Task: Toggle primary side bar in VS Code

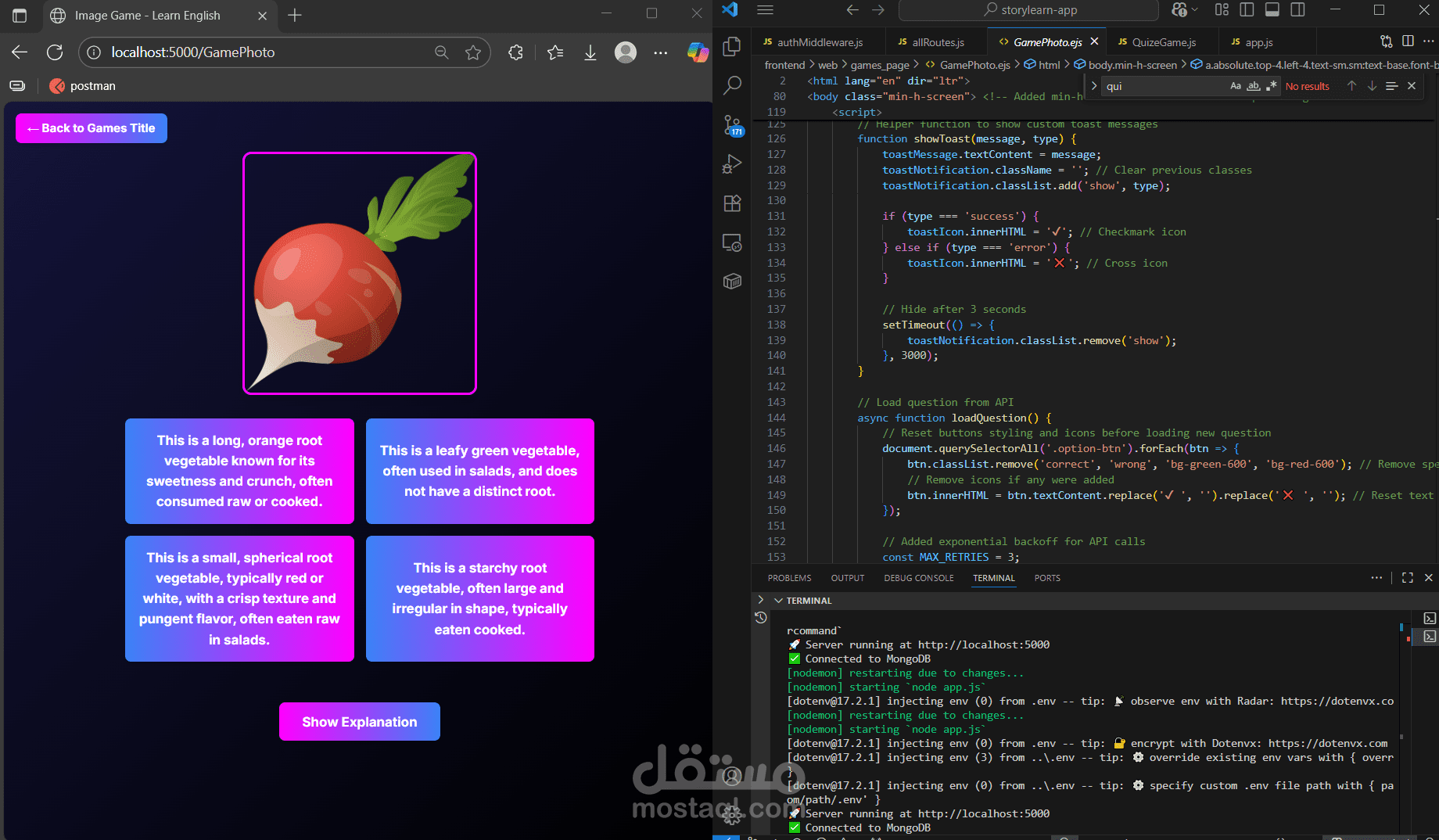Action: (1247, 10)
